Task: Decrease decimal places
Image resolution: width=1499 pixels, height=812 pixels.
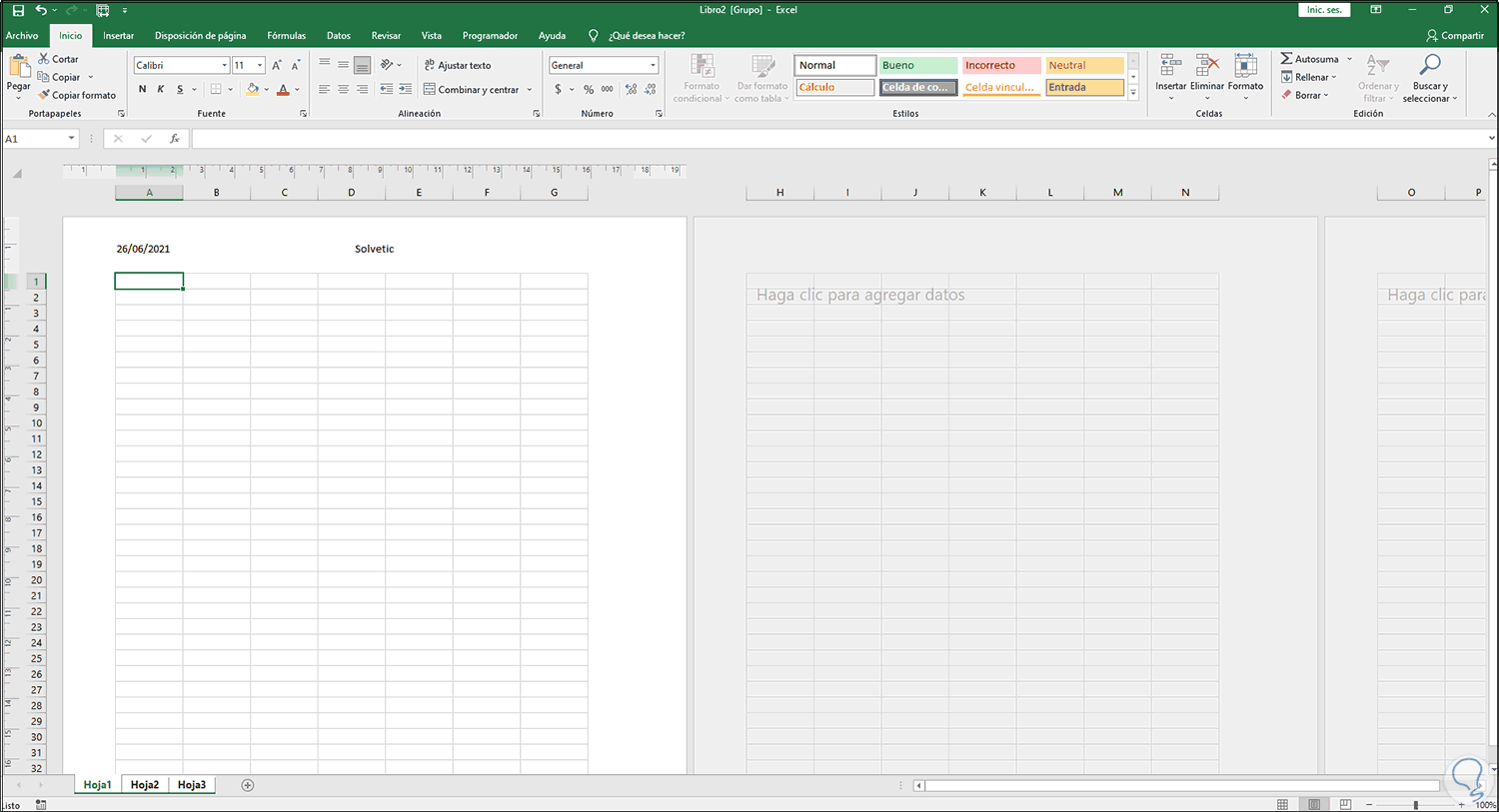Action: tap(651, 89)
